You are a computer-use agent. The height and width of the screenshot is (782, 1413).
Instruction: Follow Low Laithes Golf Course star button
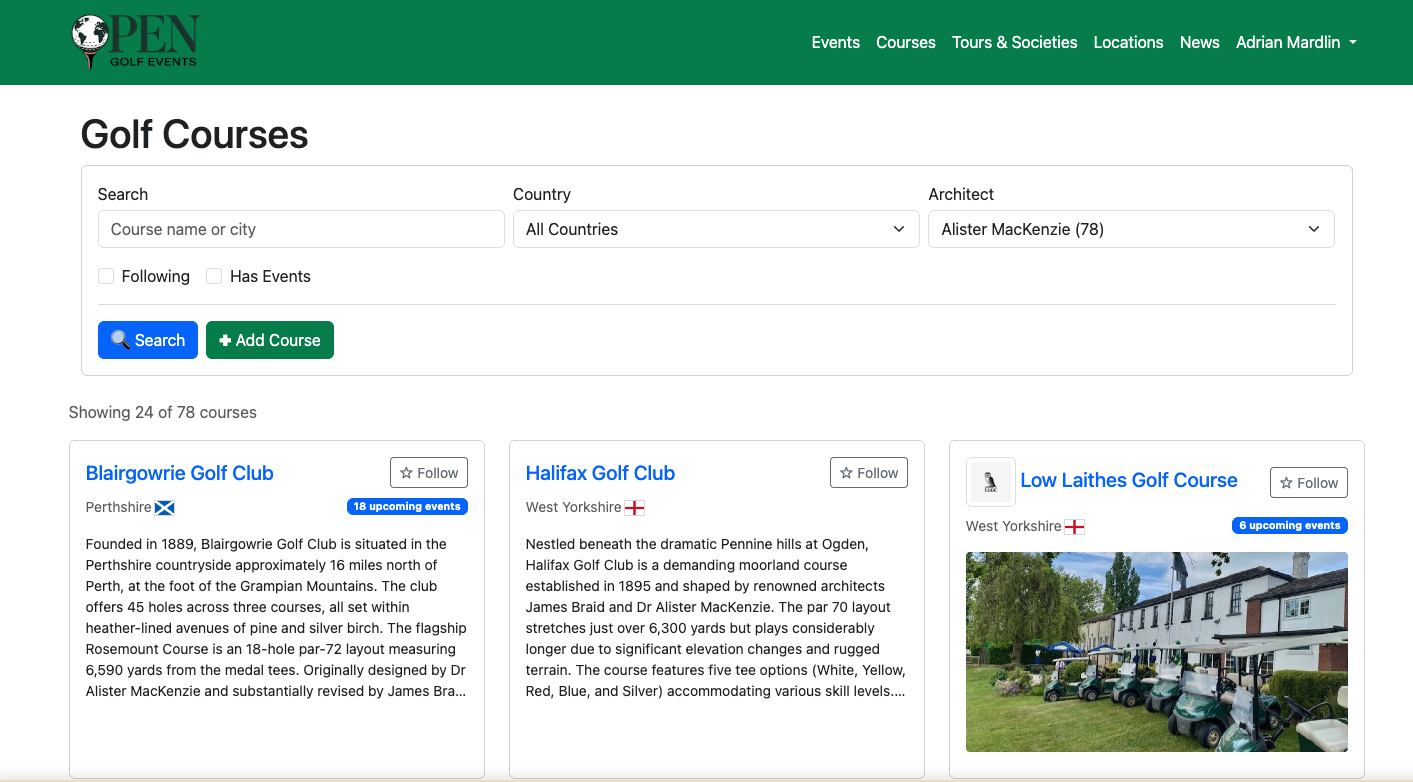point(1308,483)
